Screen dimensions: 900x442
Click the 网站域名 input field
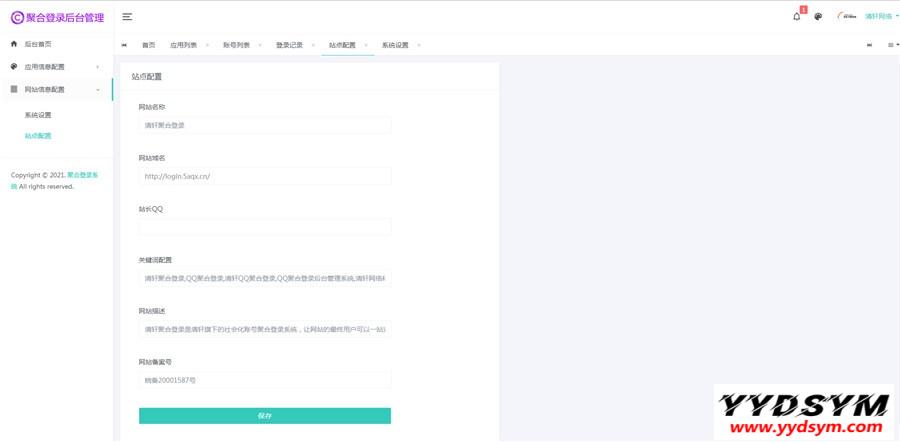click(x=264, y=176)
